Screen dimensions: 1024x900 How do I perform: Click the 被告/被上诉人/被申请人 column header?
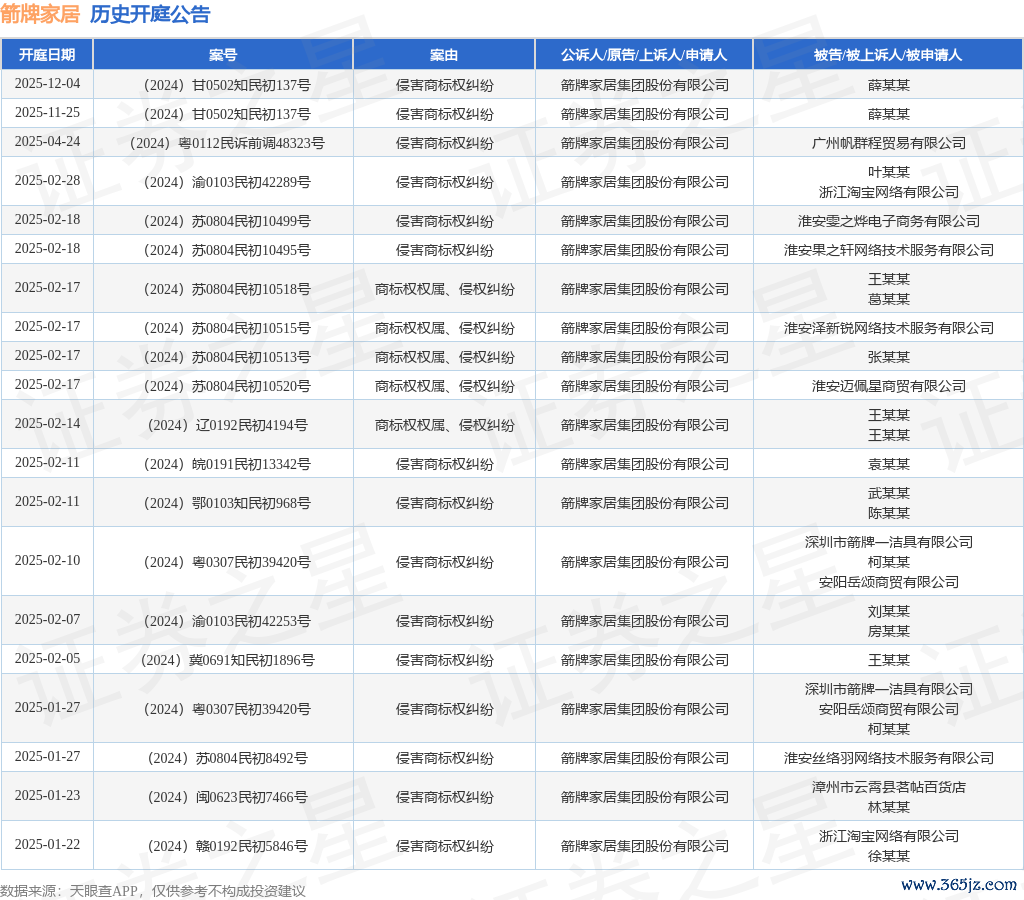[x=888, y=55]
